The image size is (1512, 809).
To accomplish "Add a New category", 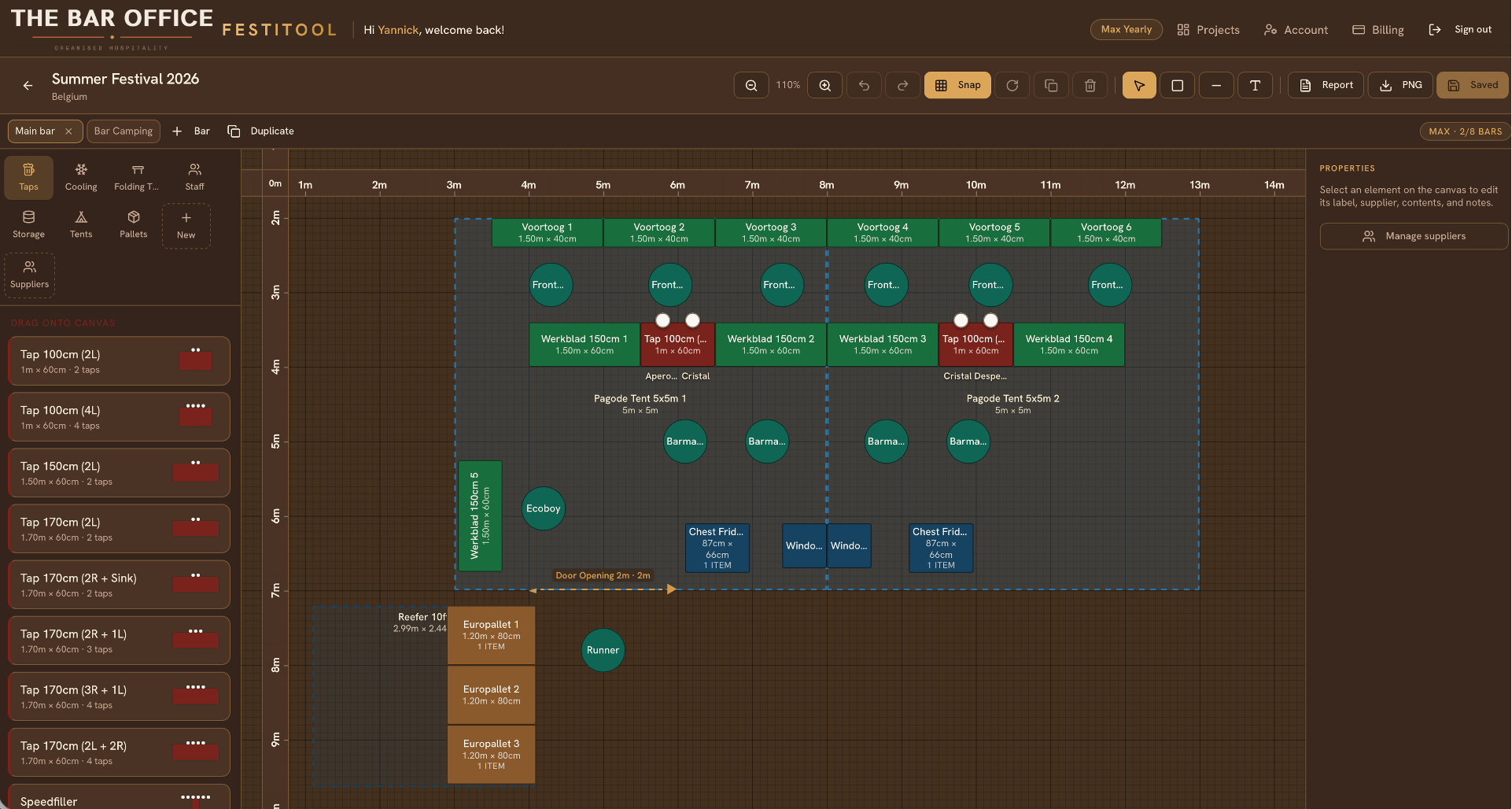I will pyautogui.click(x=186, y=226).
